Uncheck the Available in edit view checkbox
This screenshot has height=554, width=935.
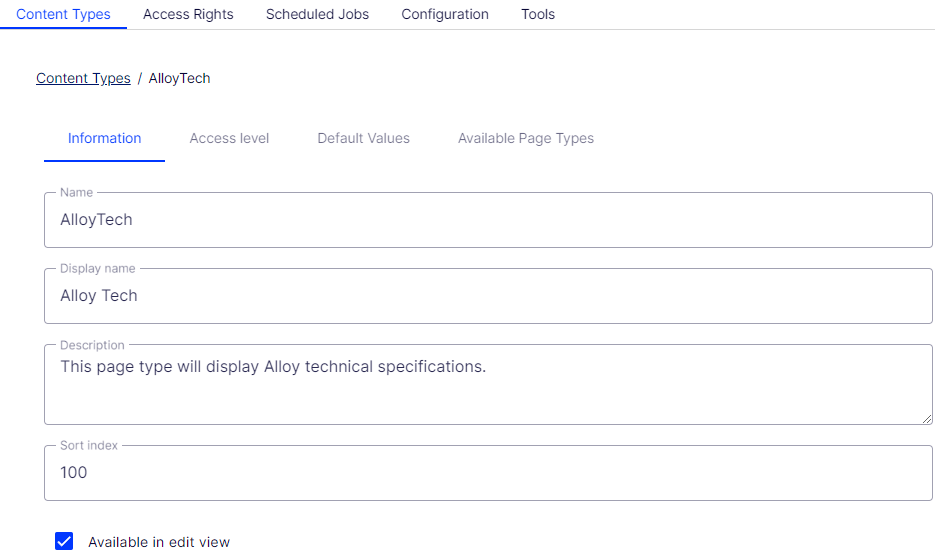pyautogui.click(x=64, y=541)
